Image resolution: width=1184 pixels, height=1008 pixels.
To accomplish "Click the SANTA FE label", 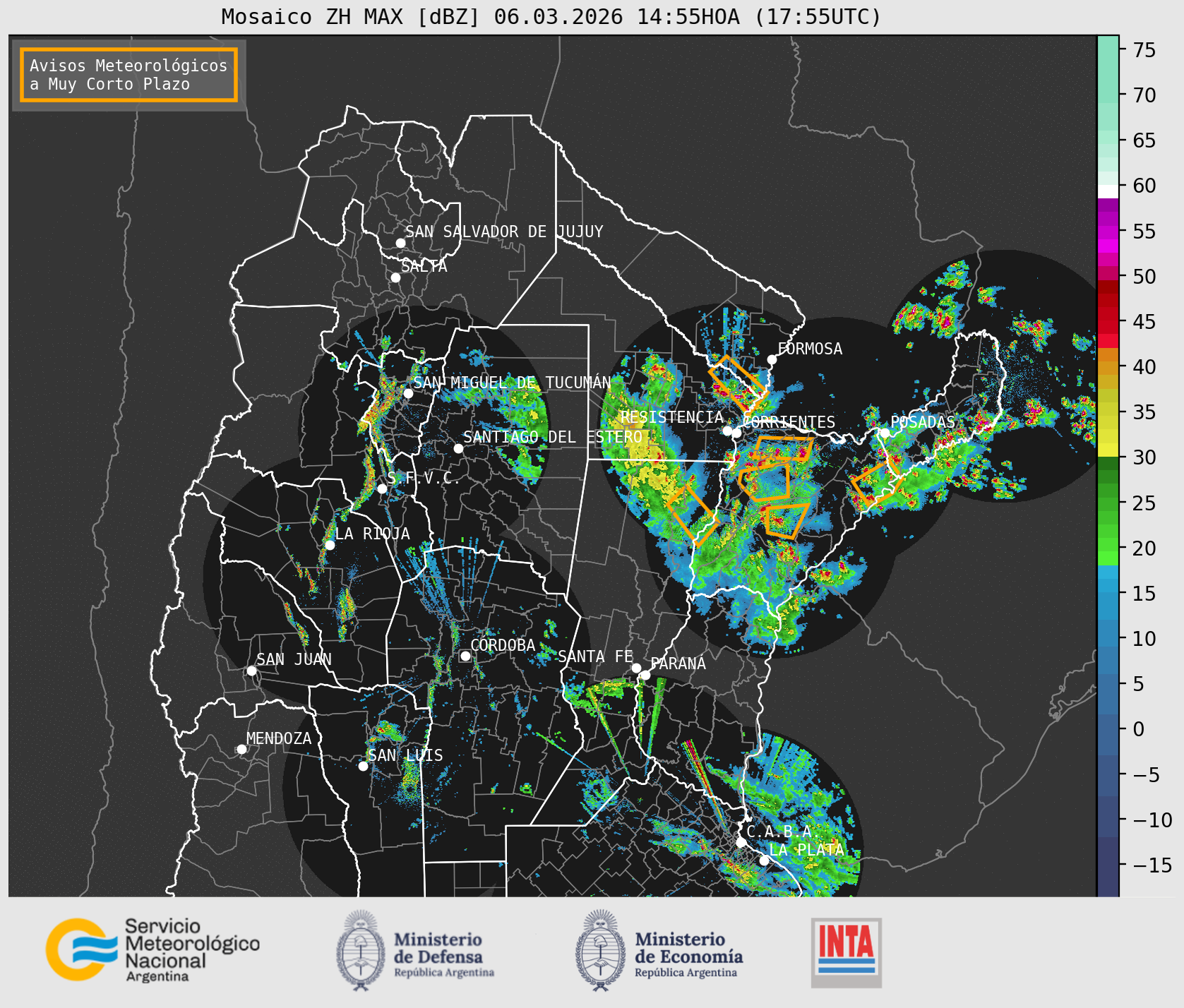I will (595, 656).
